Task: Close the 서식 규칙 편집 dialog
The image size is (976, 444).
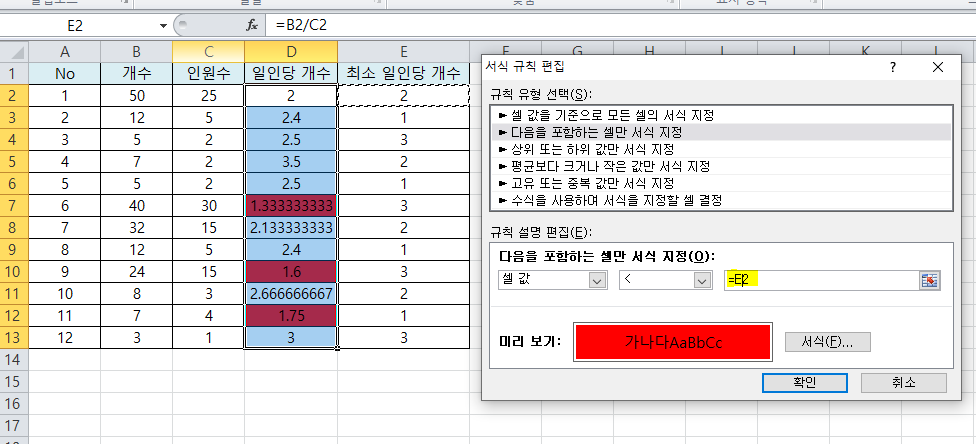Action: [938, 67]
